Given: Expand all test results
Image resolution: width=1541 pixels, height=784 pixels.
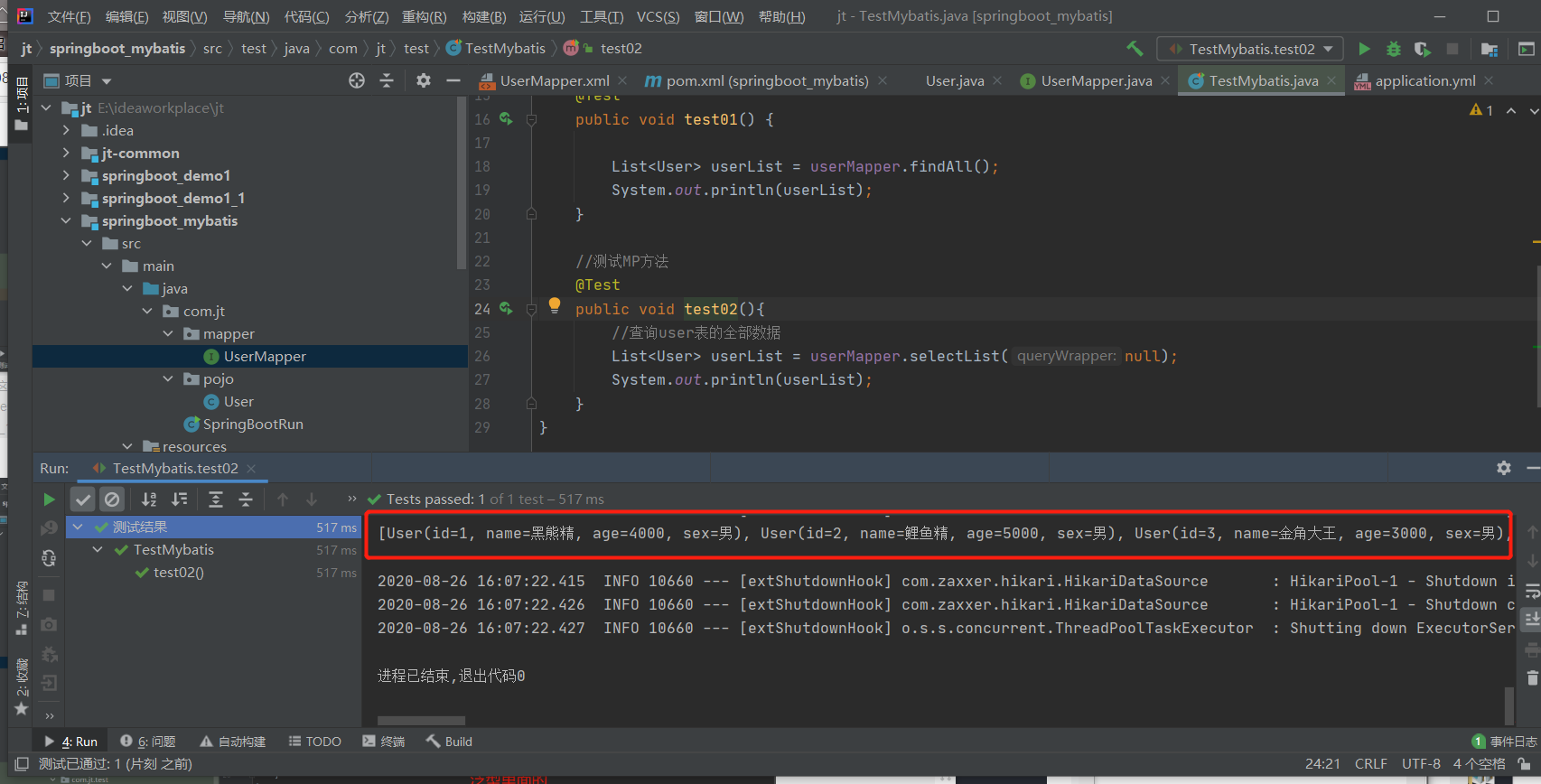Looking at the screenshot, I should click(216, 499).
